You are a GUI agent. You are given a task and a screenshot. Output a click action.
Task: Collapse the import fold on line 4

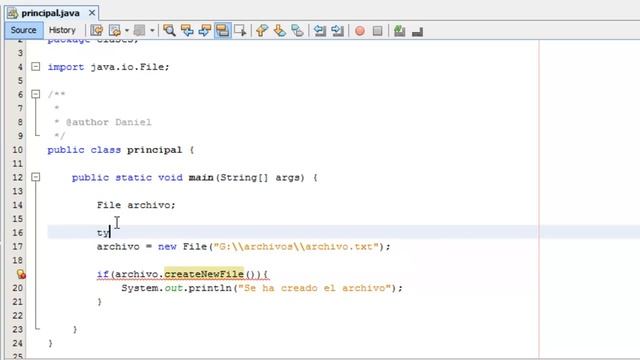pyautogui.click(x=36, y=67)
